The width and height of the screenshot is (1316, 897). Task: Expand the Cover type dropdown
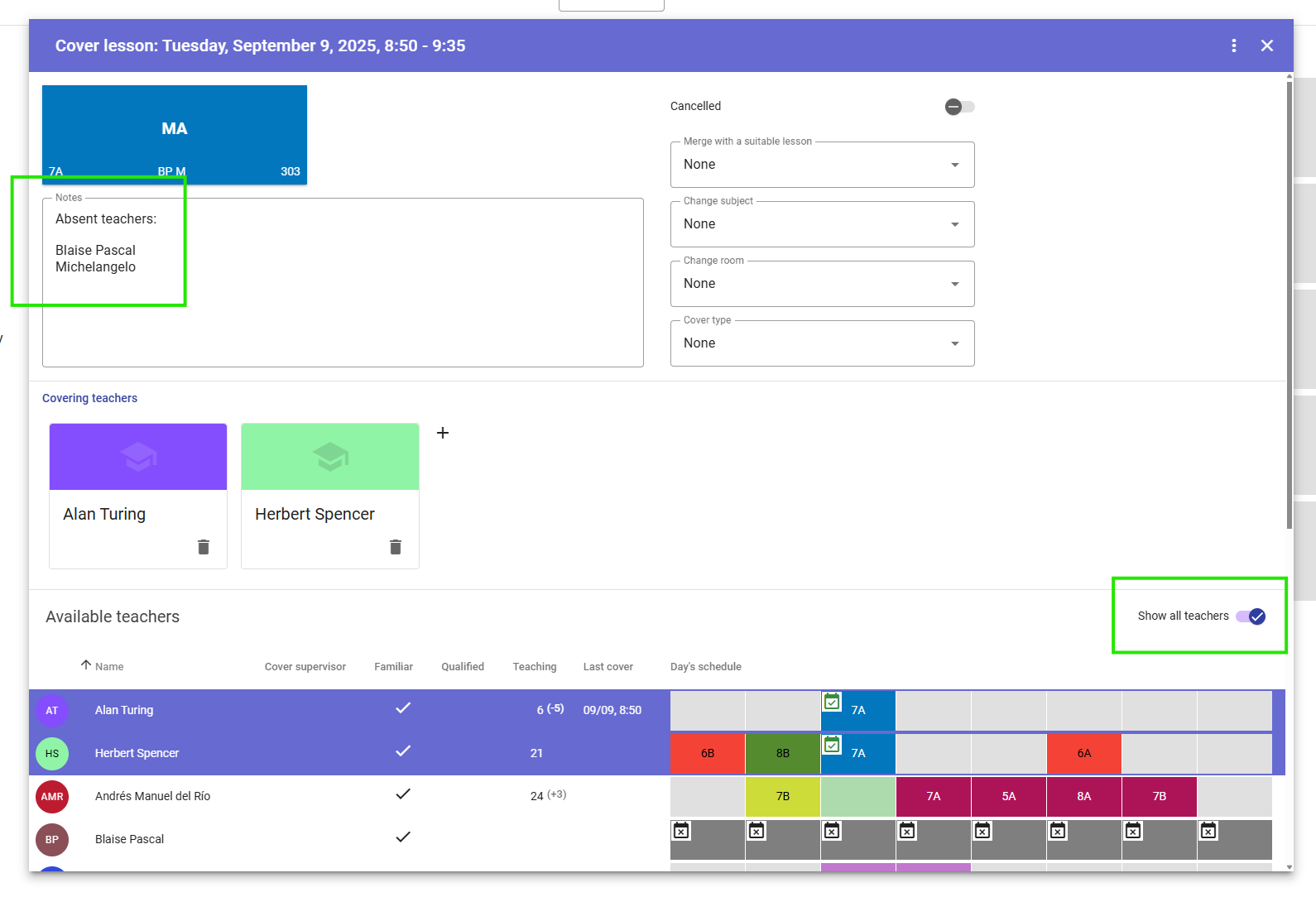(822, 343)
